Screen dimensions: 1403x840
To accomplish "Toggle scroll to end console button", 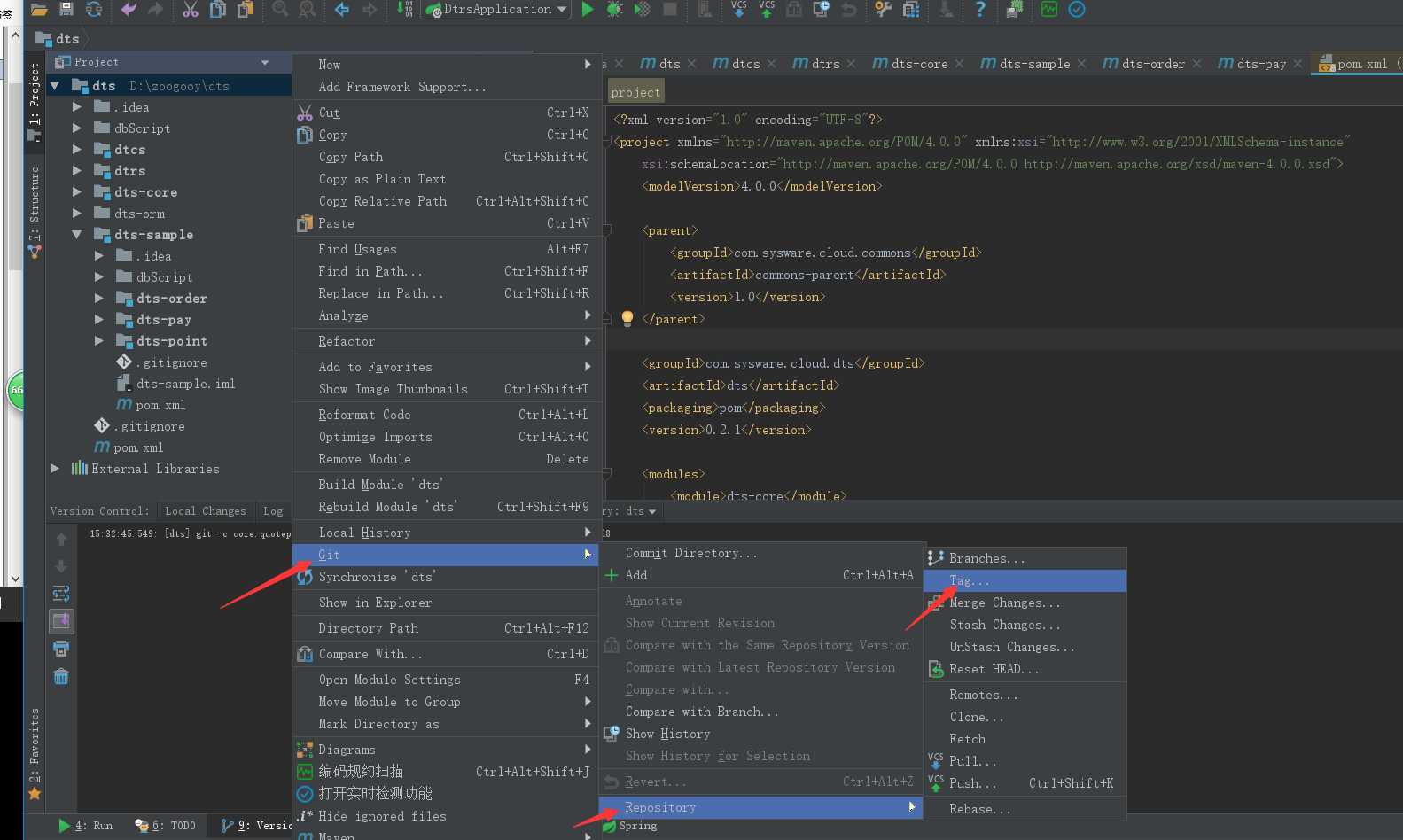I will point(61,621).
